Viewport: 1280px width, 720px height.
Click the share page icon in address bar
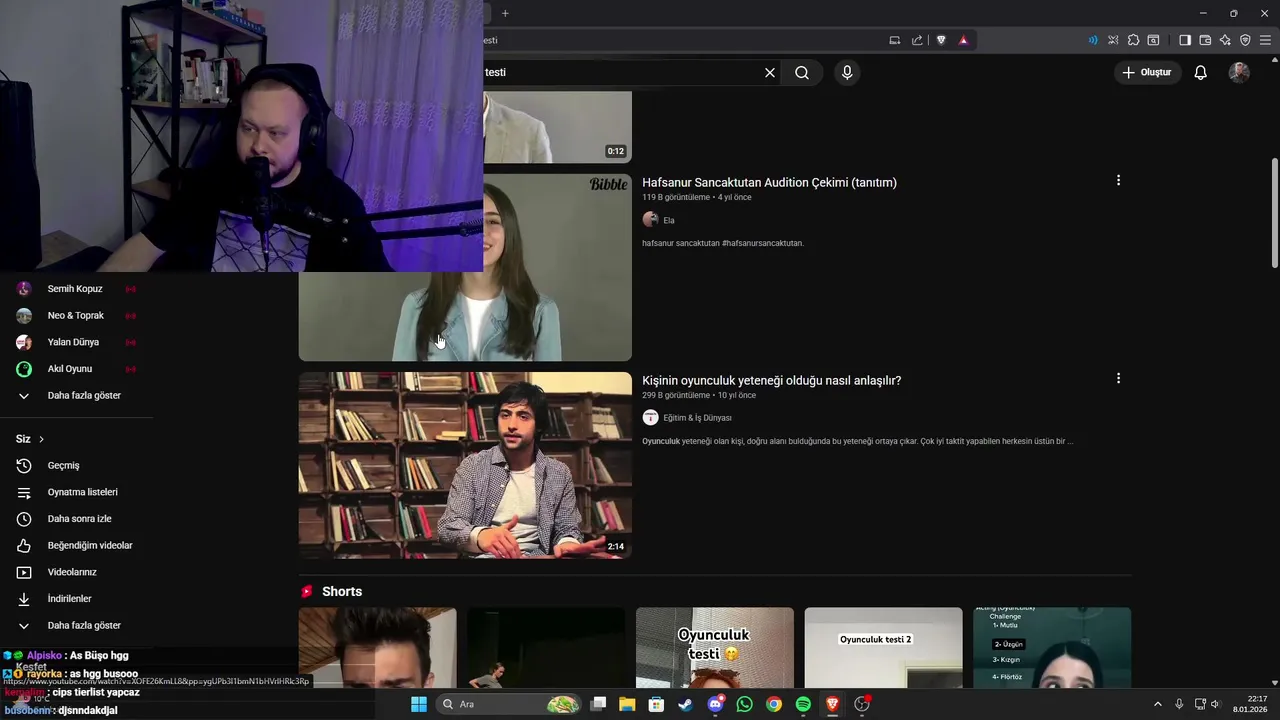click(918, 40)
